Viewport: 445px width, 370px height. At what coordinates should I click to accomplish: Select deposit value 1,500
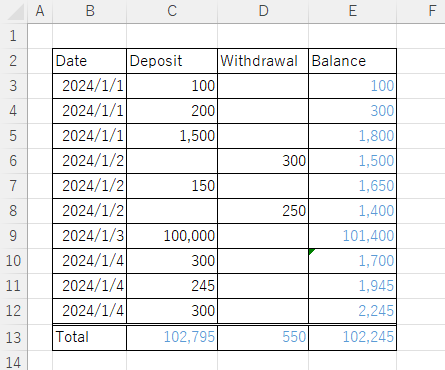click(172, 136)
